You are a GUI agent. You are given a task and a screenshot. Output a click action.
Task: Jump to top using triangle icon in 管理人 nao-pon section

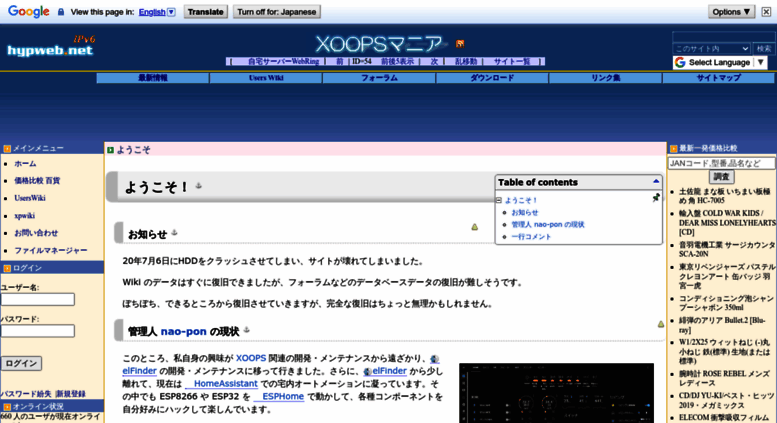point(661,324)
